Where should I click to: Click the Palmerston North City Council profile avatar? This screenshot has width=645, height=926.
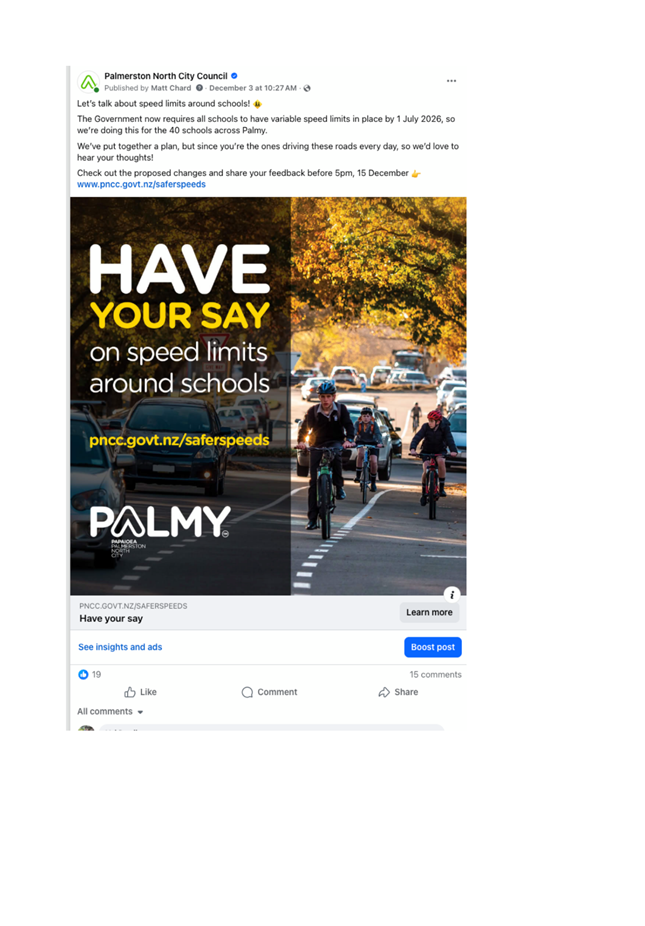[x=89, y=82]
